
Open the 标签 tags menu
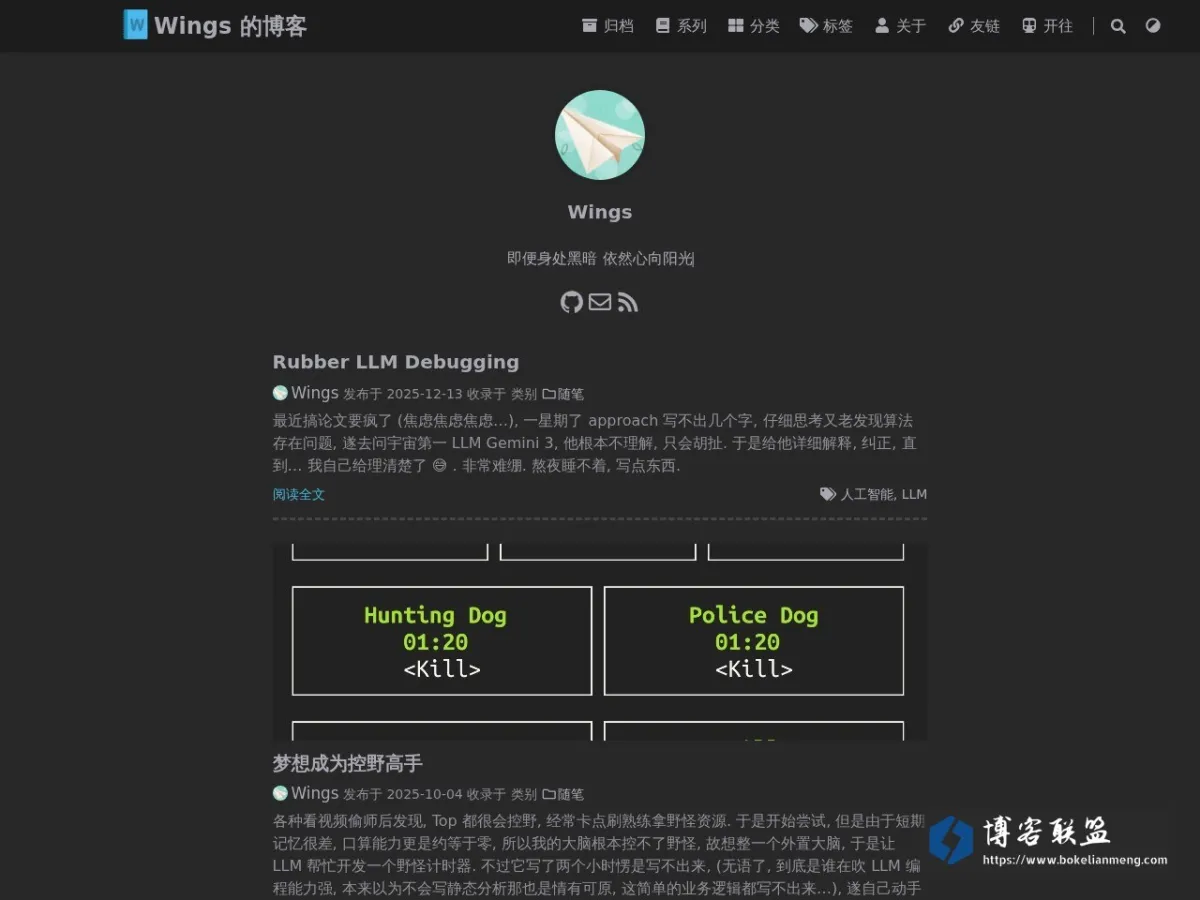(x=827, y=26)
